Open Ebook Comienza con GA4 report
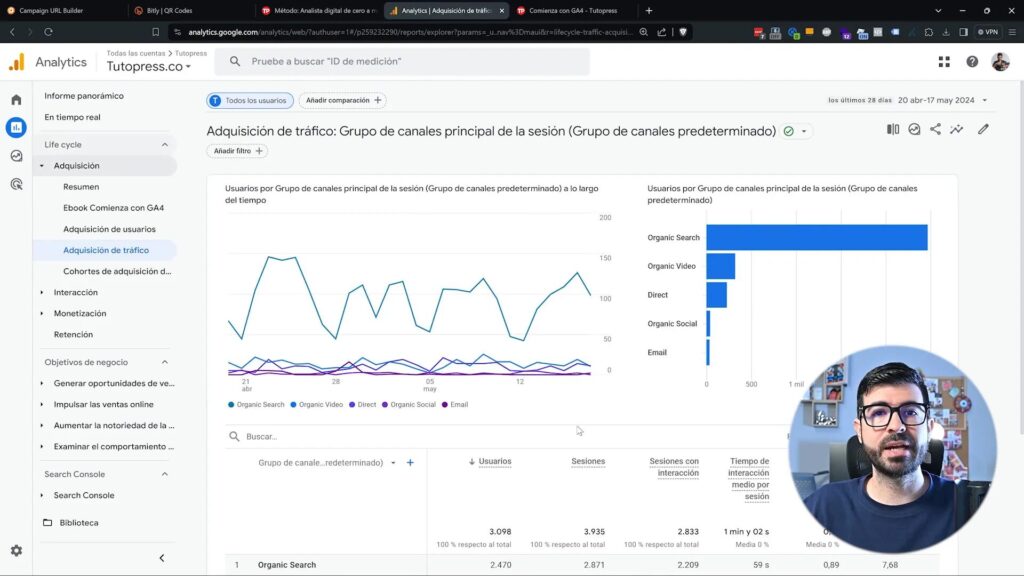Image resolution: width=1024 pixels, height=576 pixels. pyautogui.click(x=114, y=208)
